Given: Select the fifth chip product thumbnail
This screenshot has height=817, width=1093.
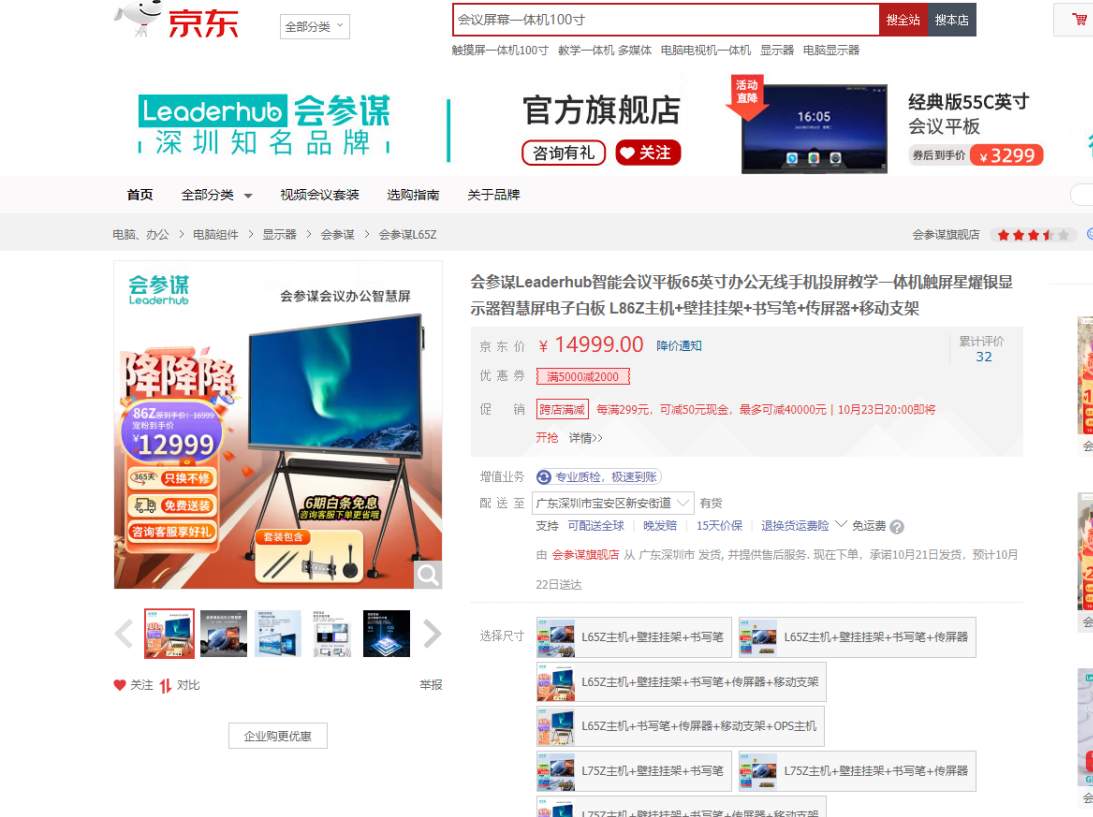Looking at the screenshot, I should click(386, 634).
